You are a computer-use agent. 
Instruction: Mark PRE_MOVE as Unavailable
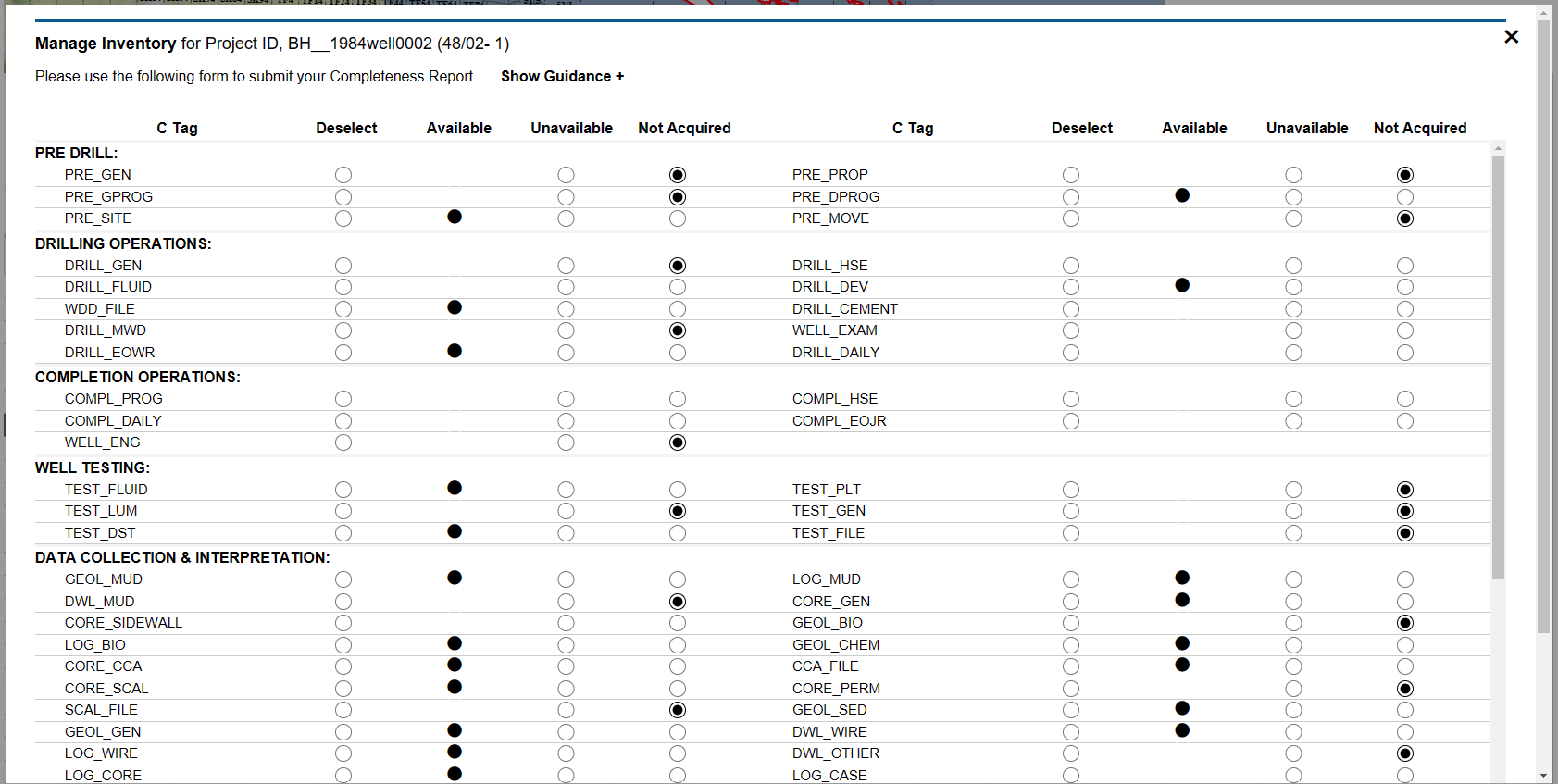1293,218
